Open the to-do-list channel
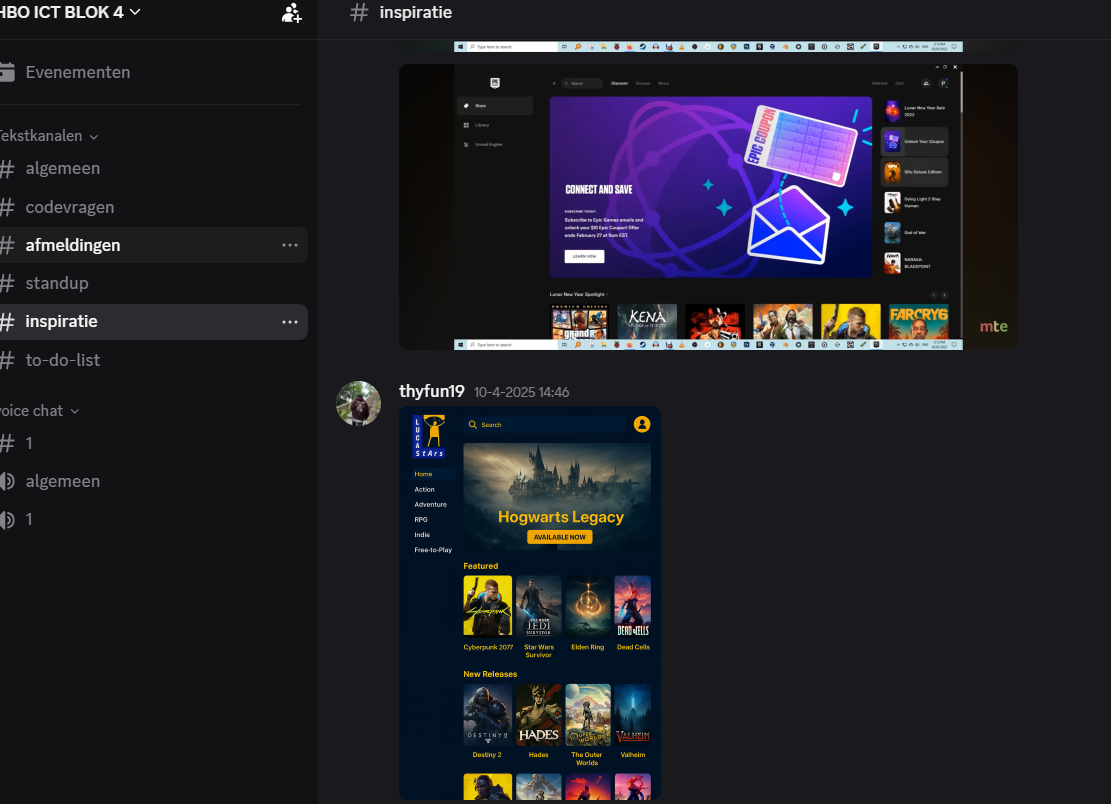The image size is (1111, 804). (x=62, y=360)
